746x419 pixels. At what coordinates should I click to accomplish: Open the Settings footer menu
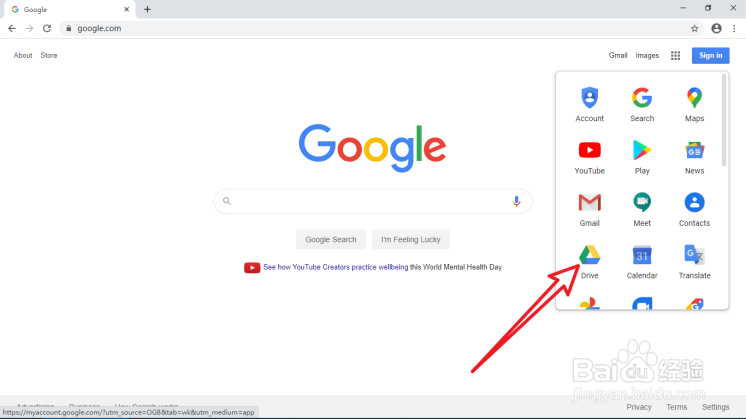pos(715,407)
